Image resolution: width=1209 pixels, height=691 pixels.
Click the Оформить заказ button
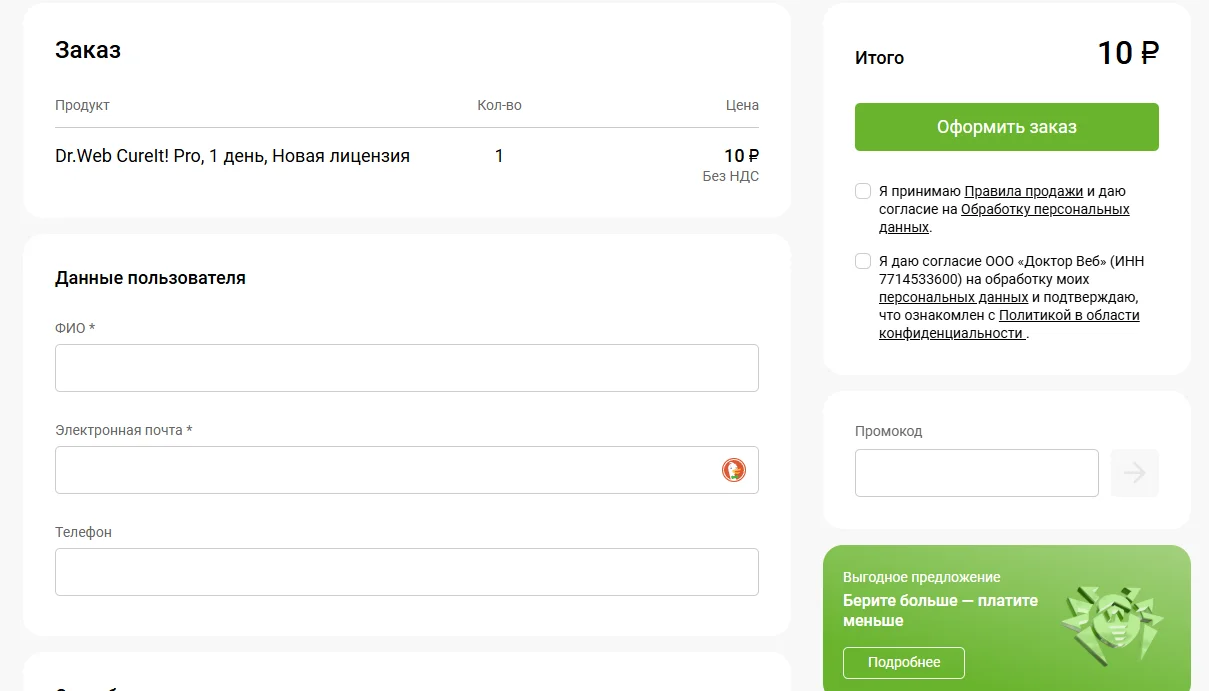(x=1007, y=127)
